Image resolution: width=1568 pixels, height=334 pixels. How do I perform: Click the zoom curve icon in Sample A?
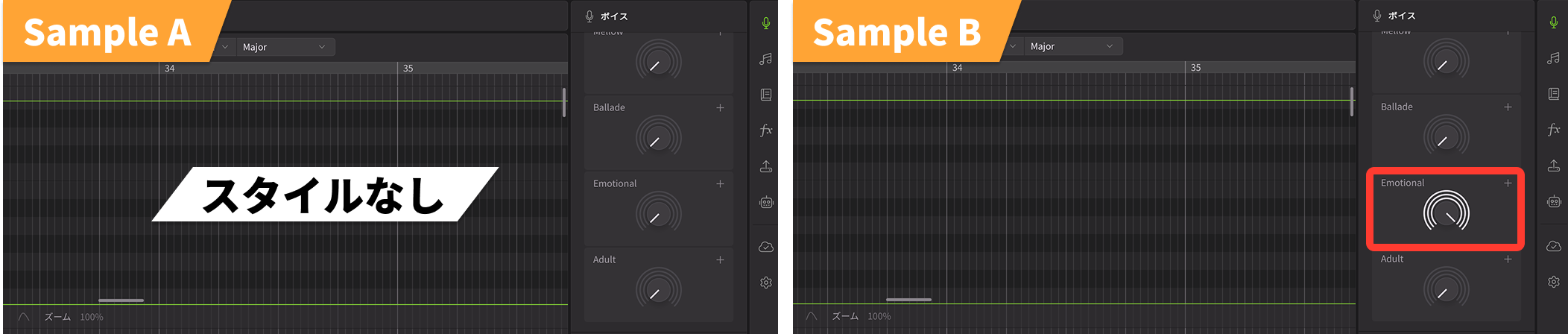pos(24,317)
